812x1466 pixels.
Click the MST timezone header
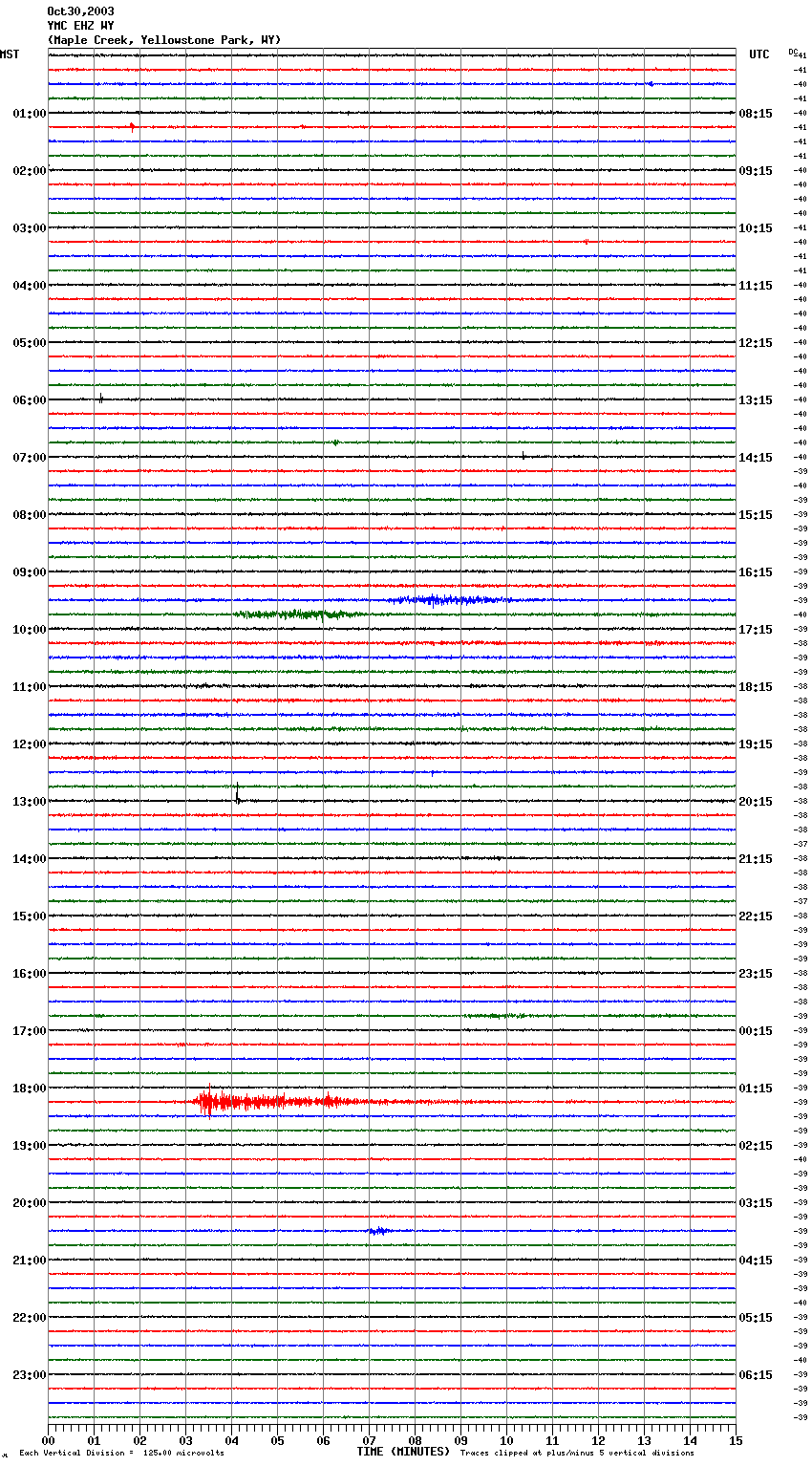[10, 54]
